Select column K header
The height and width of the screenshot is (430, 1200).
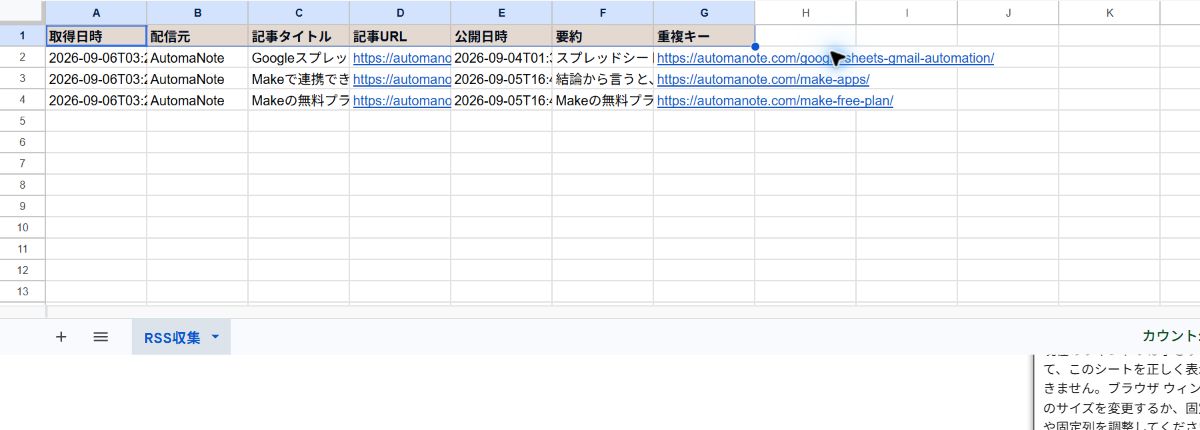(1109, 12)
